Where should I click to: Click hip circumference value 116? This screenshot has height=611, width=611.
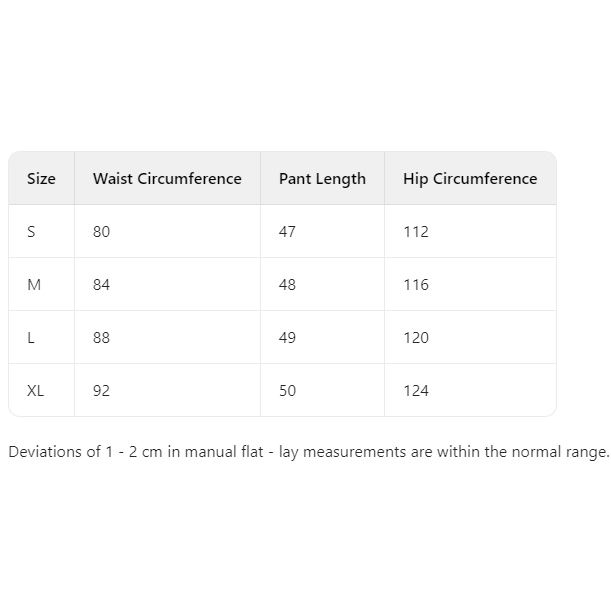416,285
